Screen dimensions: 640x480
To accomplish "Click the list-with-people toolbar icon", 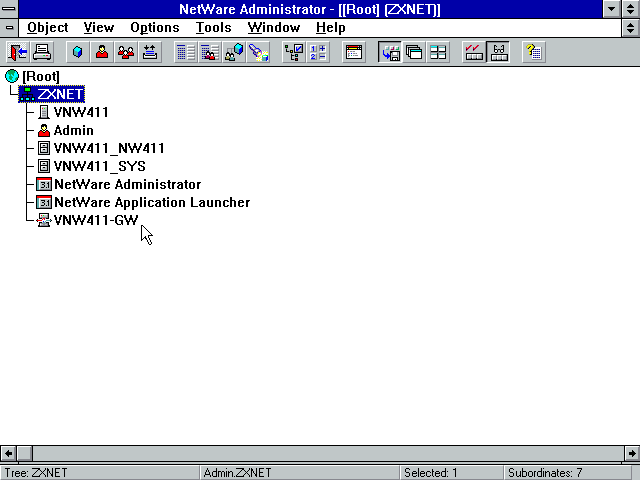I will click(x=209, y=52).
